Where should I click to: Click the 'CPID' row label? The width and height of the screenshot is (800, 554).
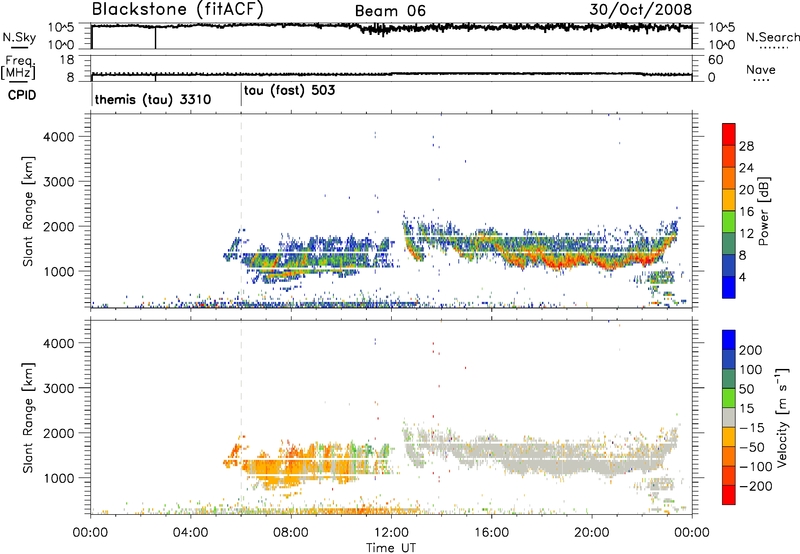pos(22,95)
